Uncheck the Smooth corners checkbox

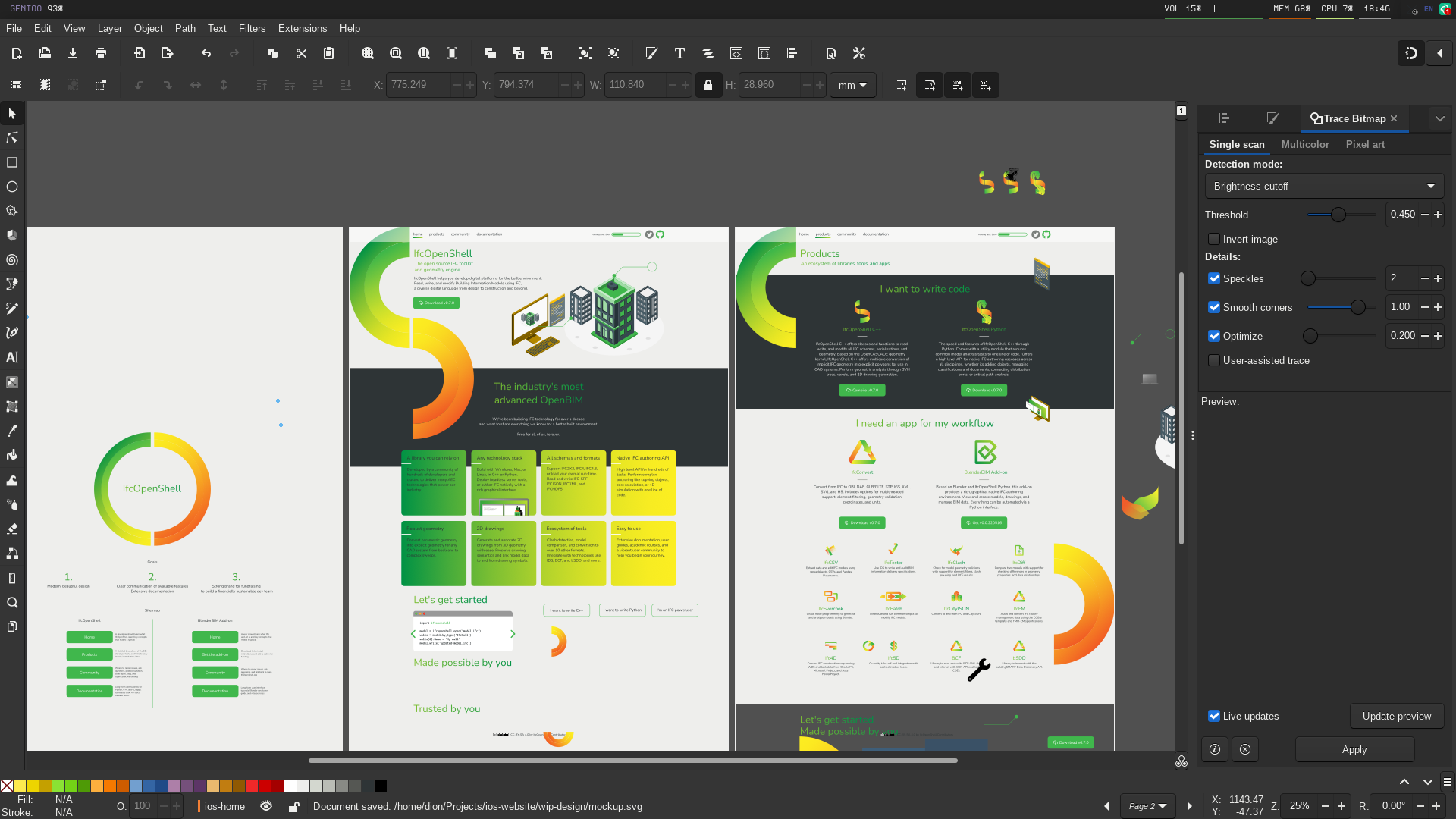point(1214,307)
